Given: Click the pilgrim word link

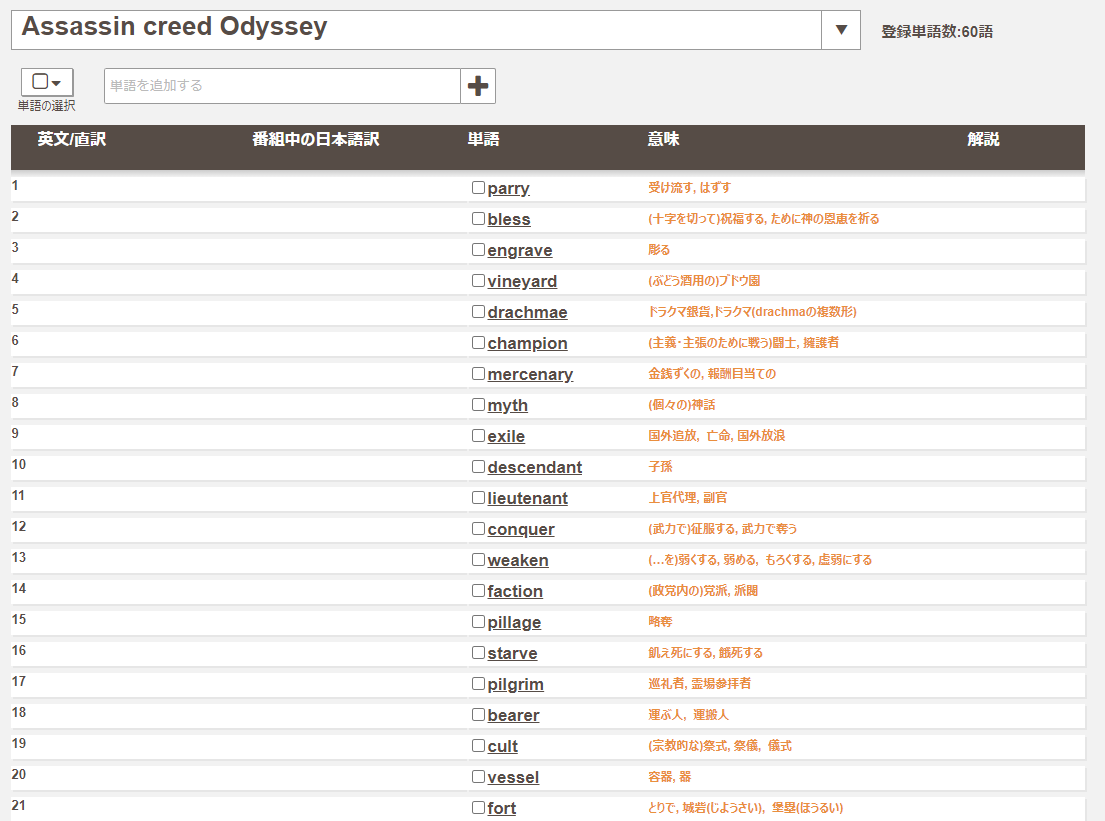Looking at the screenshot, I should pos(516,685).
